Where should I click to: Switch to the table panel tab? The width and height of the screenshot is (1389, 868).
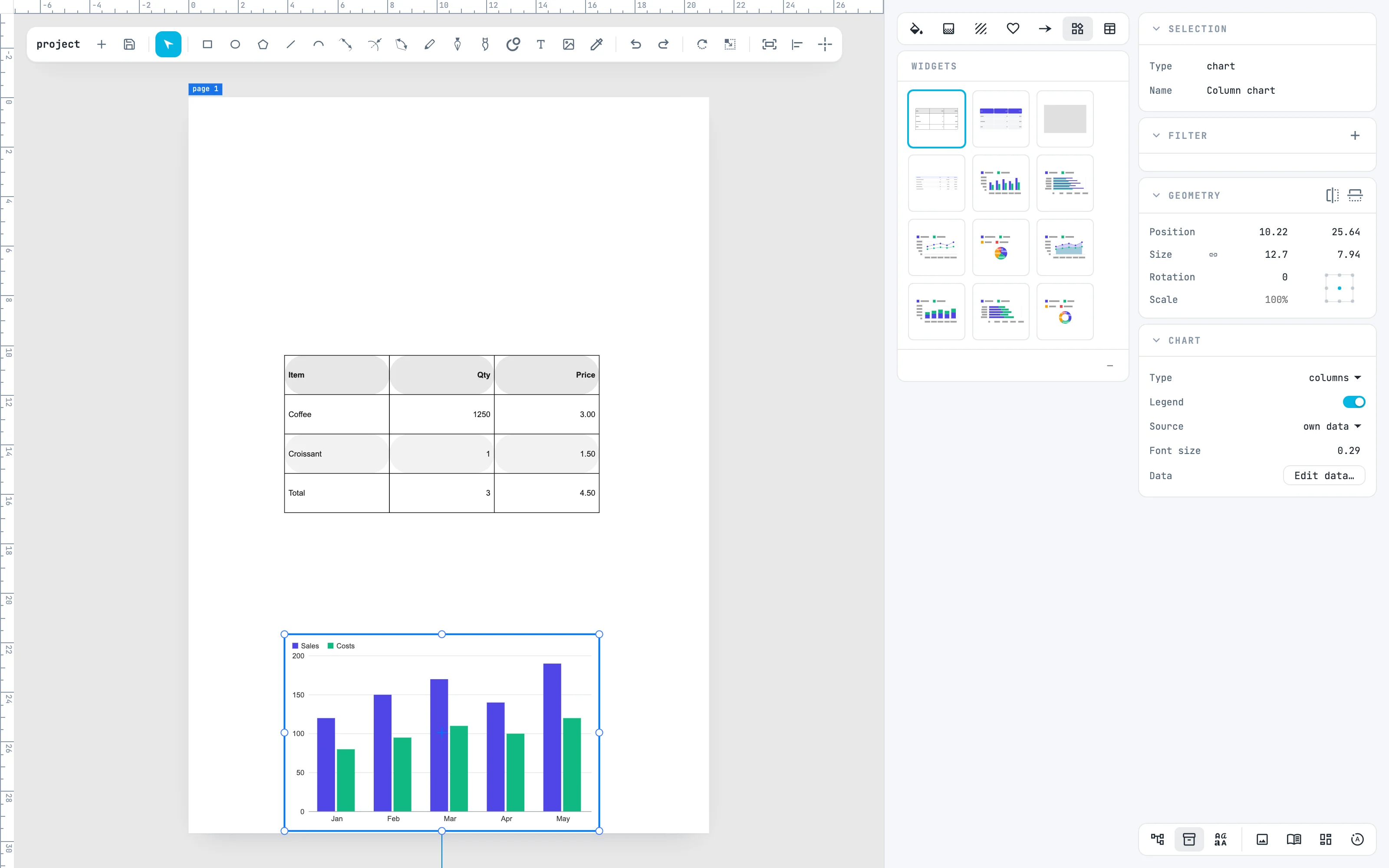(x=1109, y=29)
